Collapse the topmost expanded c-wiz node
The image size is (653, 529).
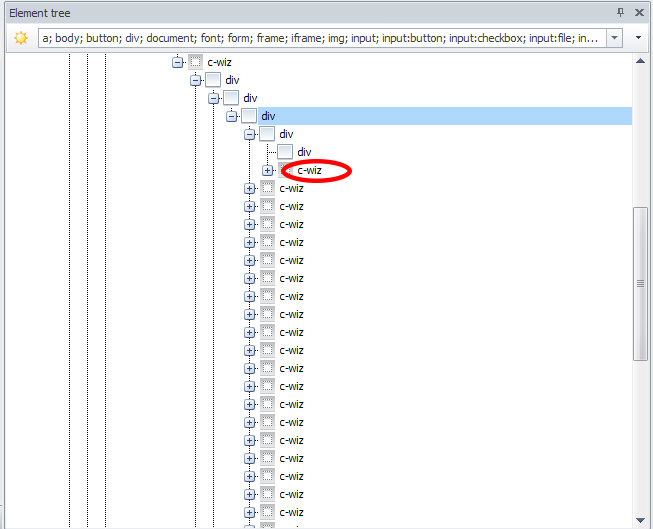click(x=178, y=62)
